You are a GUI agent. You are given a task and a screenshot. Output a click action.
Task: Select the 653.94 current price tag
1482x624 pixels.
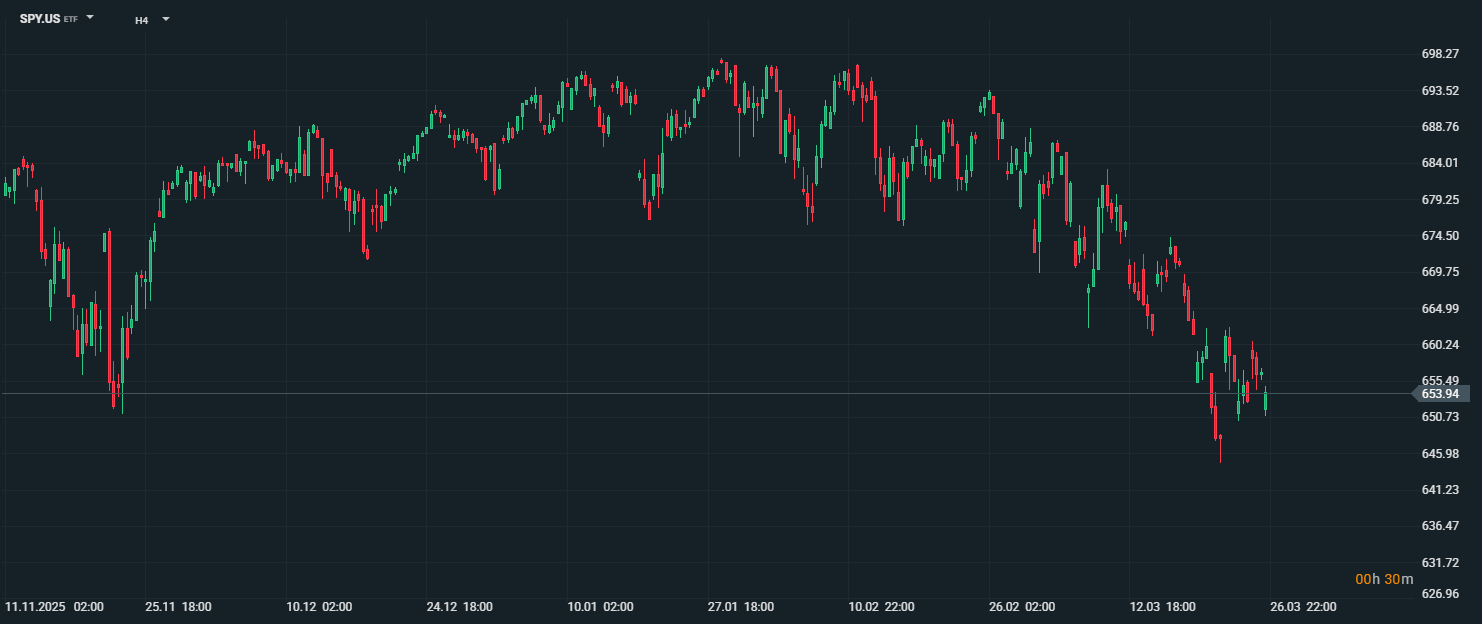coord(1439,394)
